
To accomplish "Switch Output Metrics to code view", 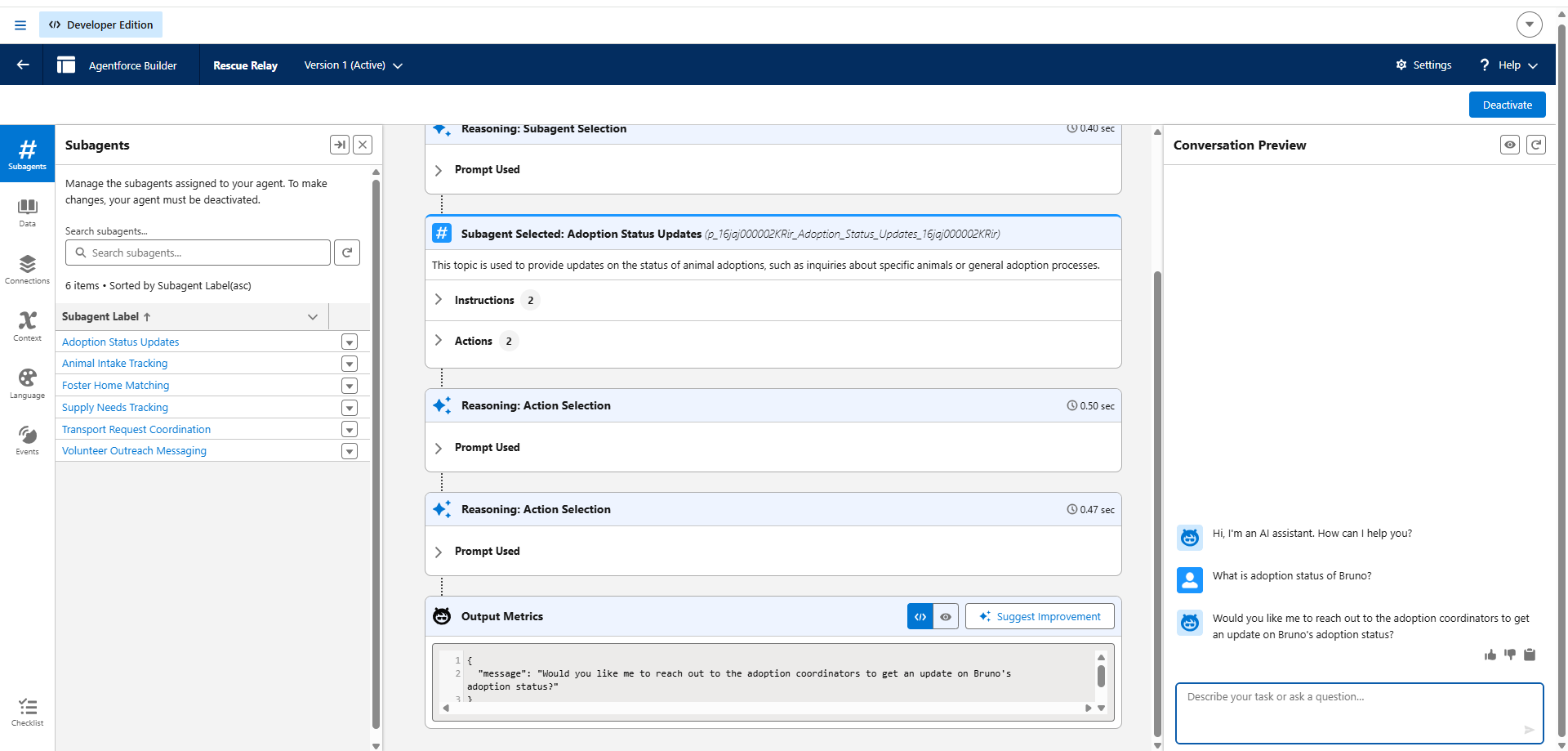I will tap(920, 616).
